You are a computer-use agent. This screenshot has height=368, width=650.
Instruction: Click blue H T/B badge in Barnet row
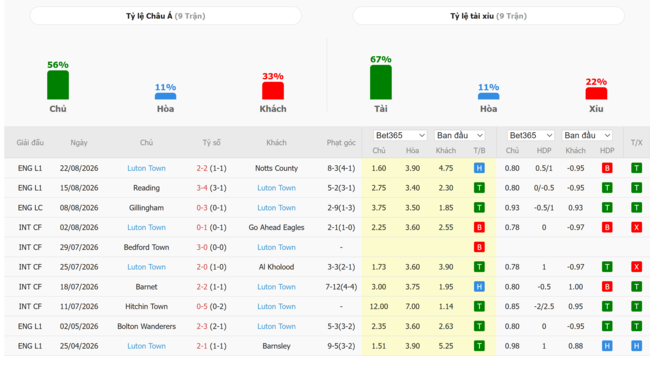[479, 287]
